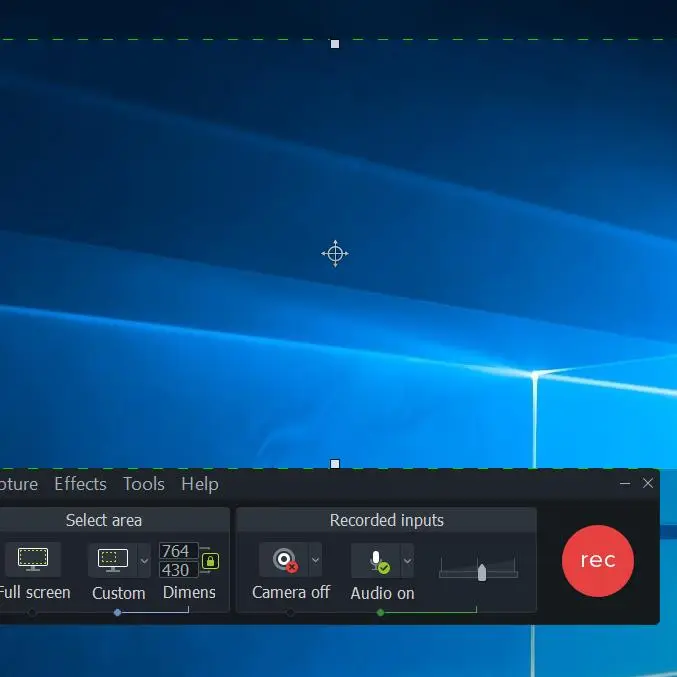Viewport: 677px width, 677px height.
Task: Click the Dimens label
Action: 189,592
